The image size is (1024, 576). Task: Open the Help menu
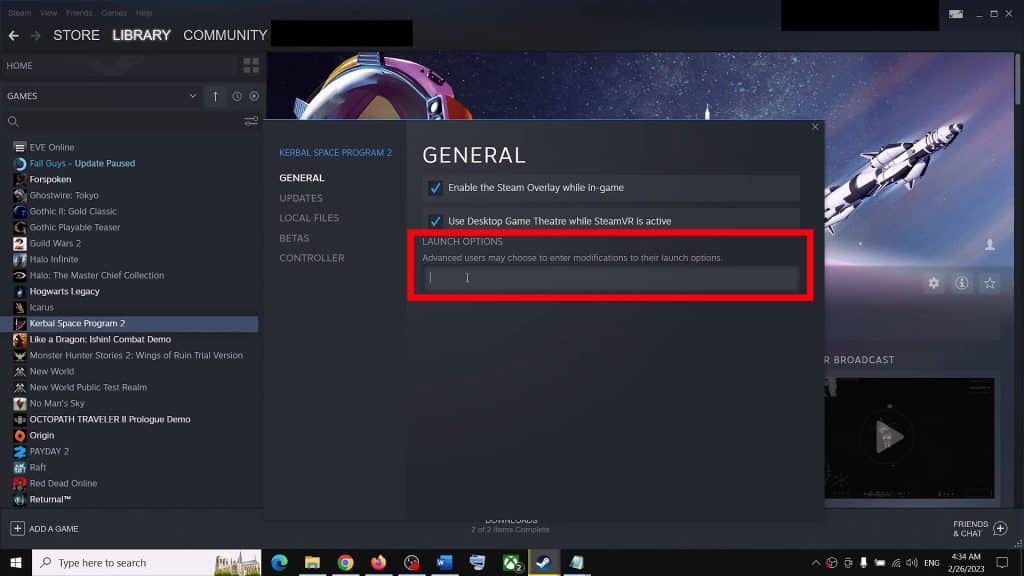[144, 13]
